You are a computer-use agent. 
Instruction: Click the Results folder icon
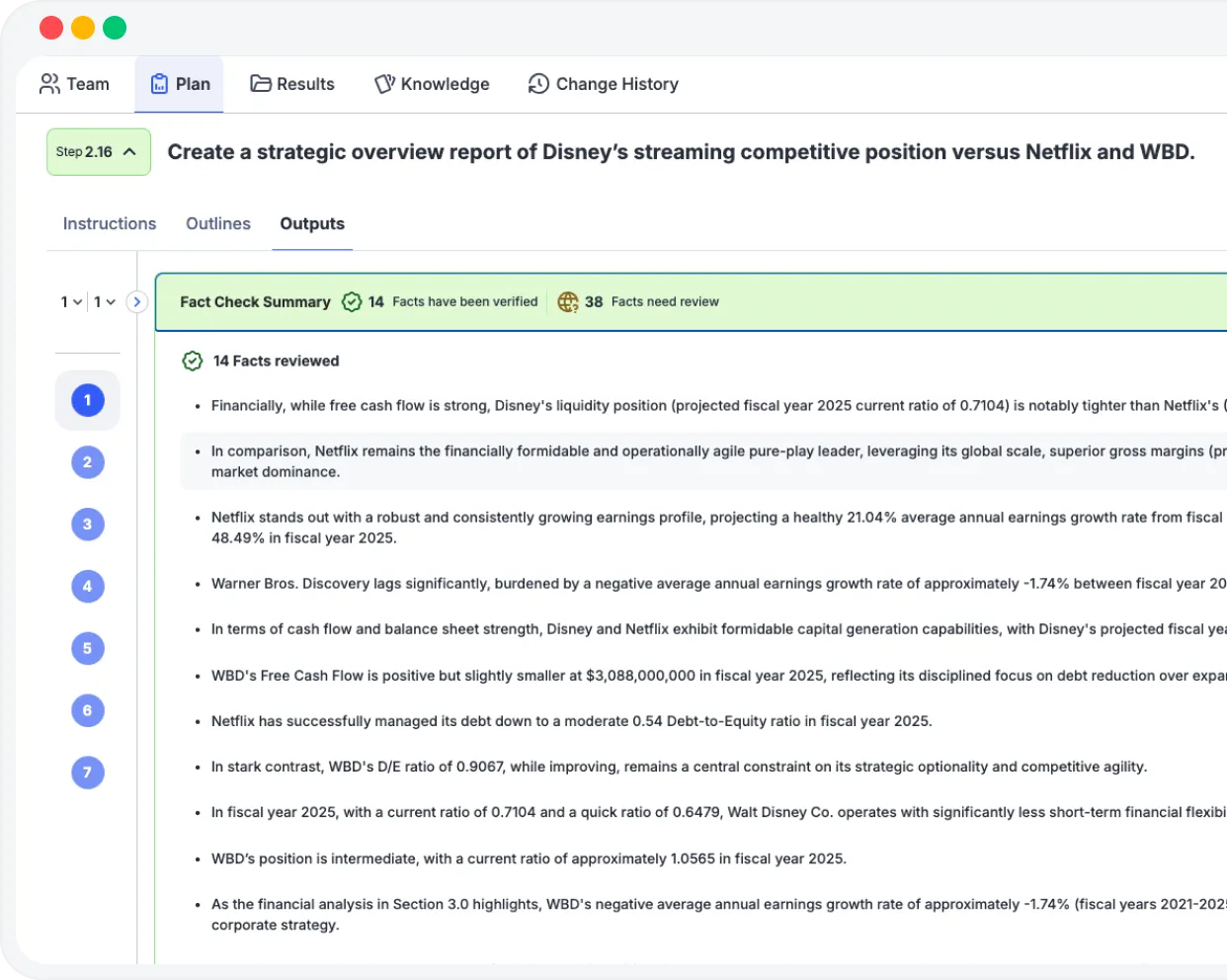click(261, 84)
